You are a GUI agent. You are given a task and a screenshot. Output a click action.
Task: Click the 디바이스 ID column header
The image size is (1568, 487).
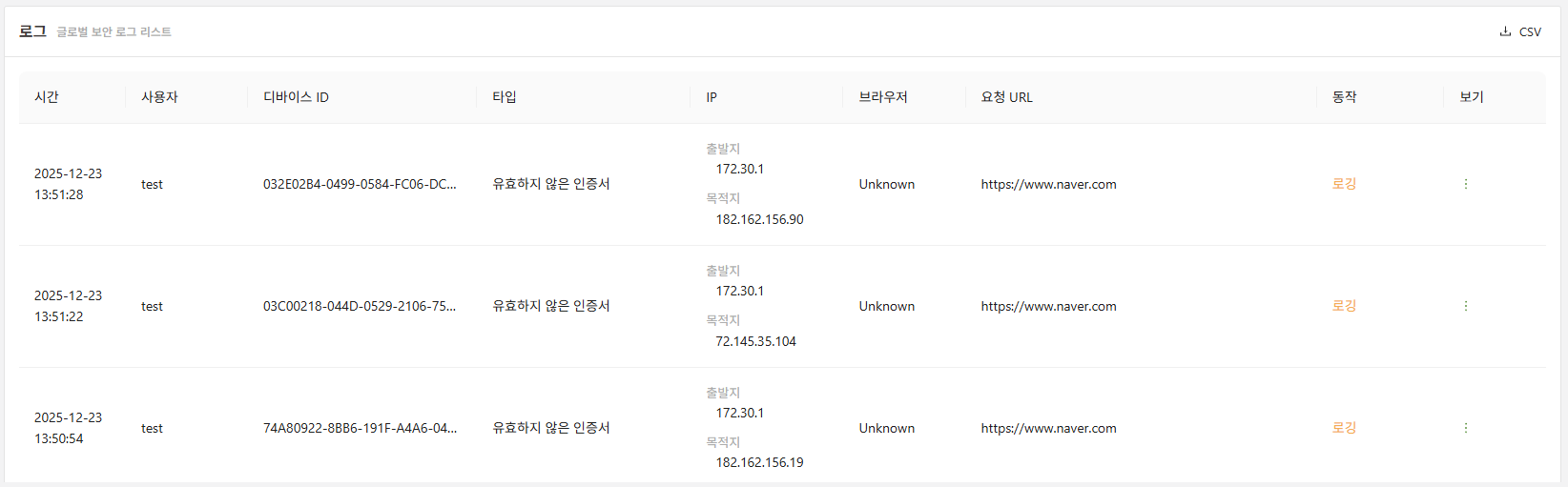point(296,97)
